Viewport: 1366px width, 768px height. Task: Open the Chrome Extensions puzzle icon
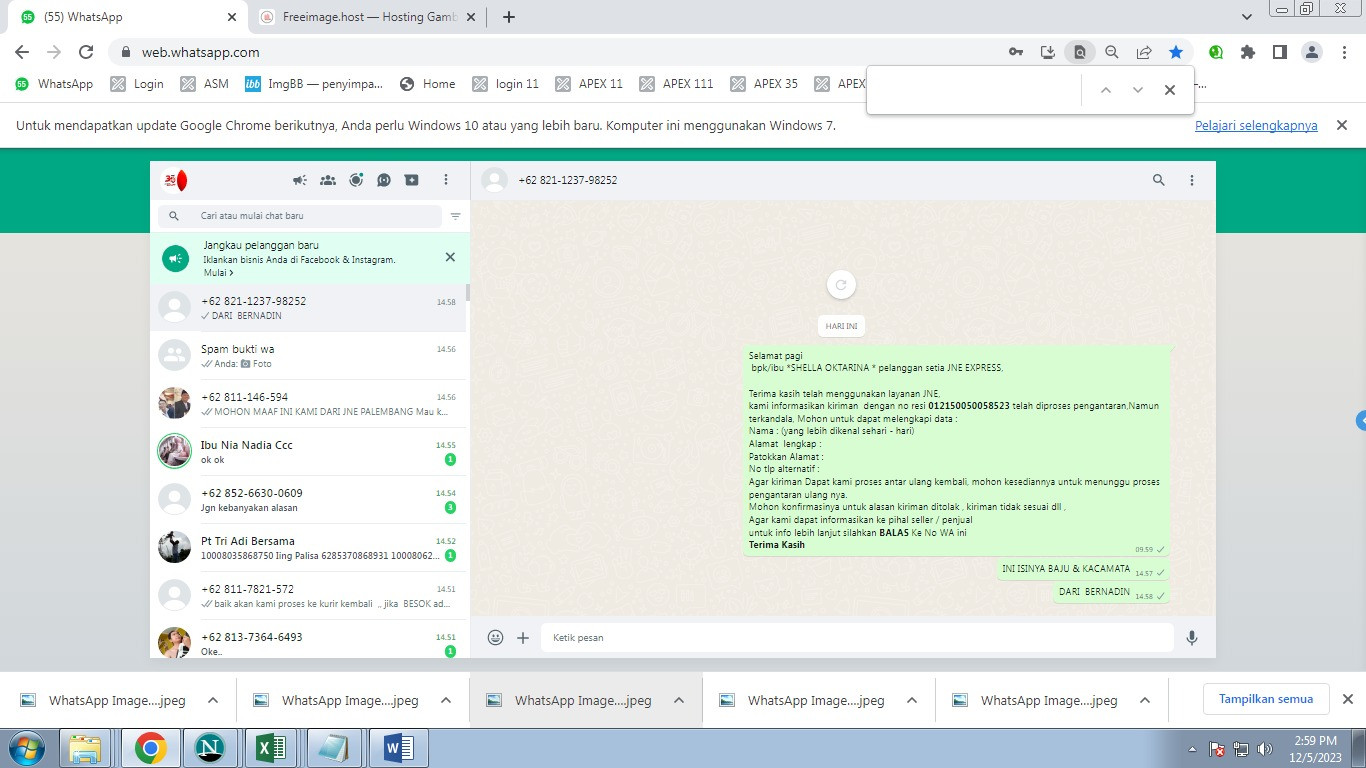click(x=1248, y=52)
